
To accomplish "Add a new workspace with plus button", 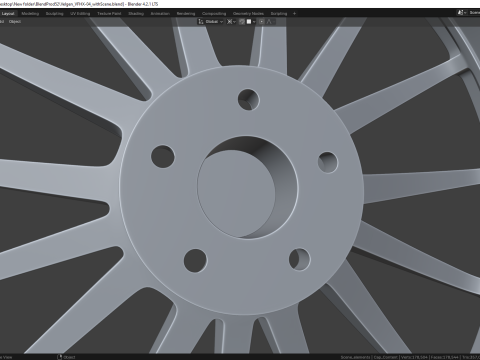I will (294, 14).
